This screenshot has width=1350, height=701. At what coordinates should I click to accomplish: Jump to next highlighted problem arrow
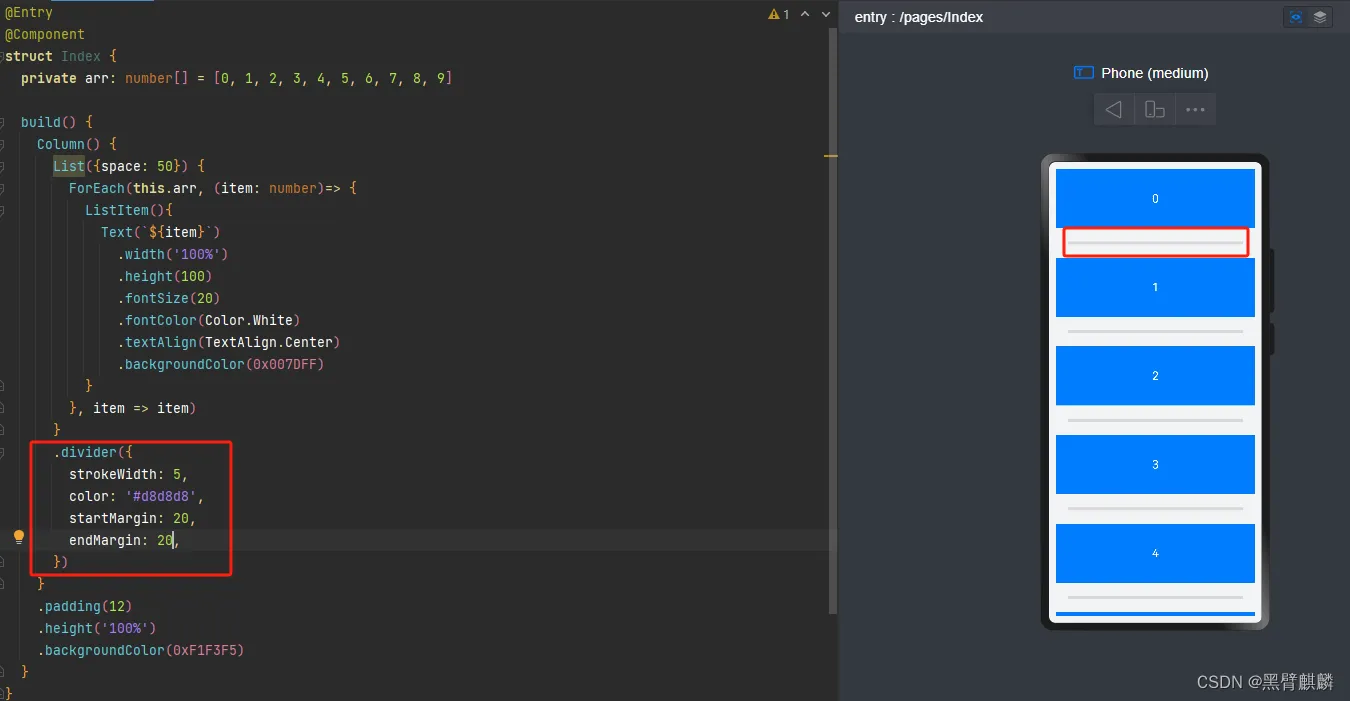(x=826, y=14)
